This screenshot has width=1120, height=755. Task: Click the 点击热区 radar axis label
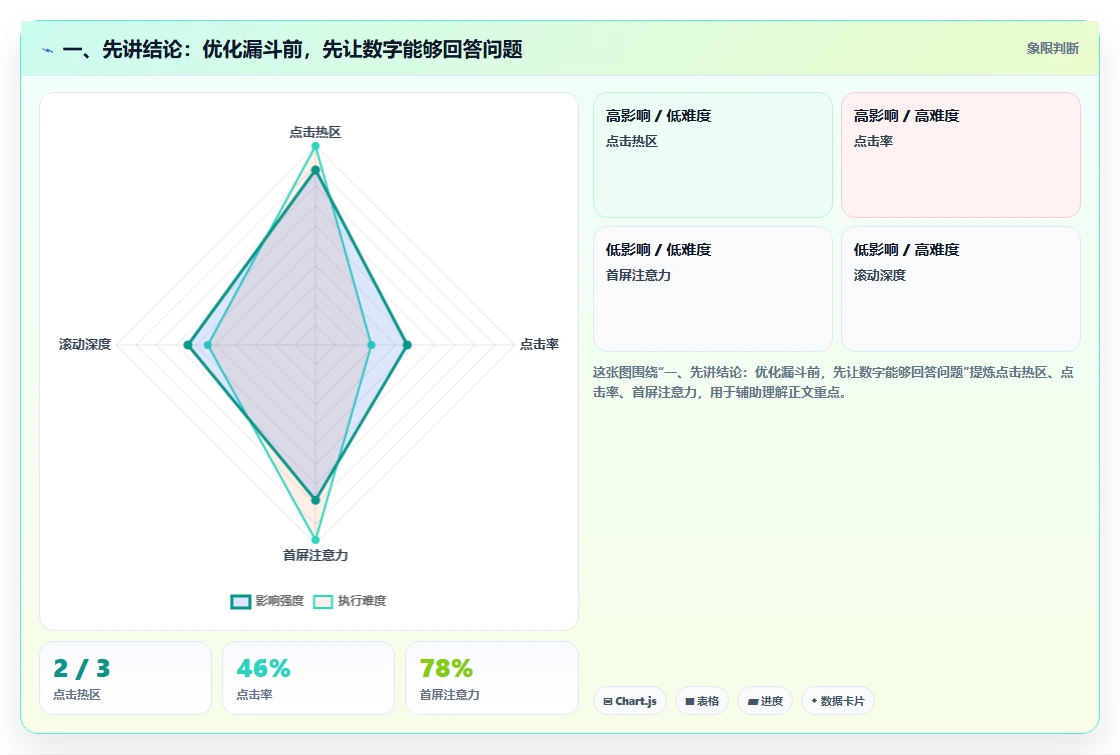pyautogui.click(x=315, y=132)
